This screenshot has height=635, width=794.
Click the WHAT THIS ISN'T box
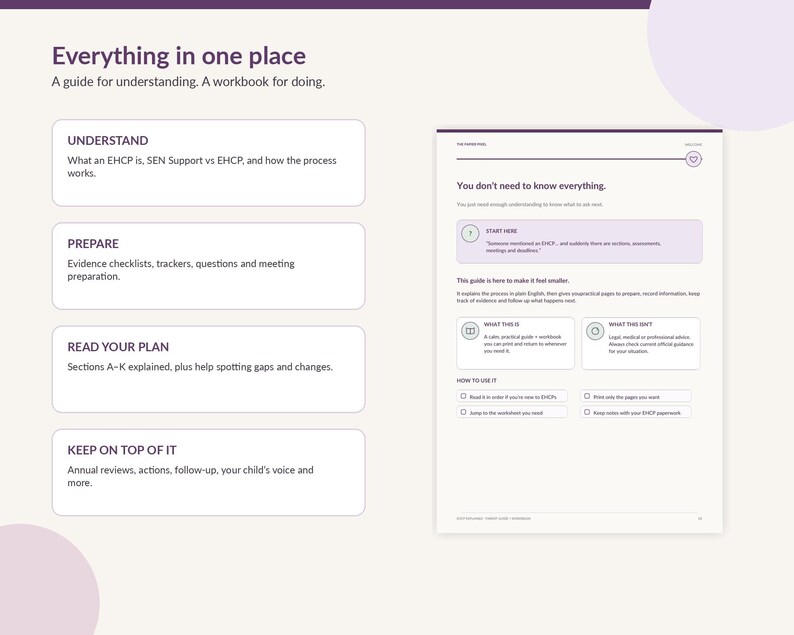click(641, 343)
